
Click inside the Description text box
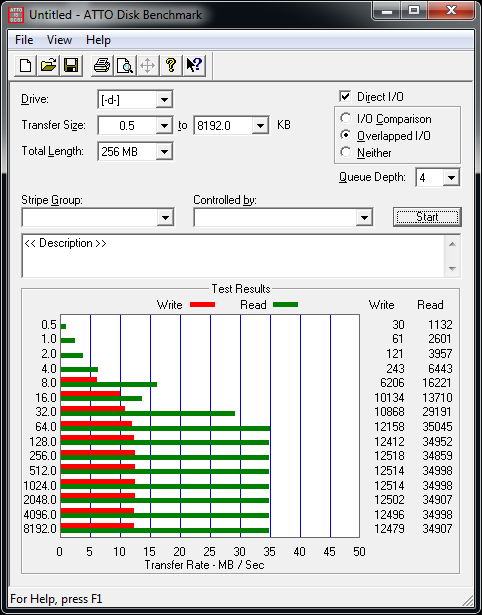tap(233, 256)
